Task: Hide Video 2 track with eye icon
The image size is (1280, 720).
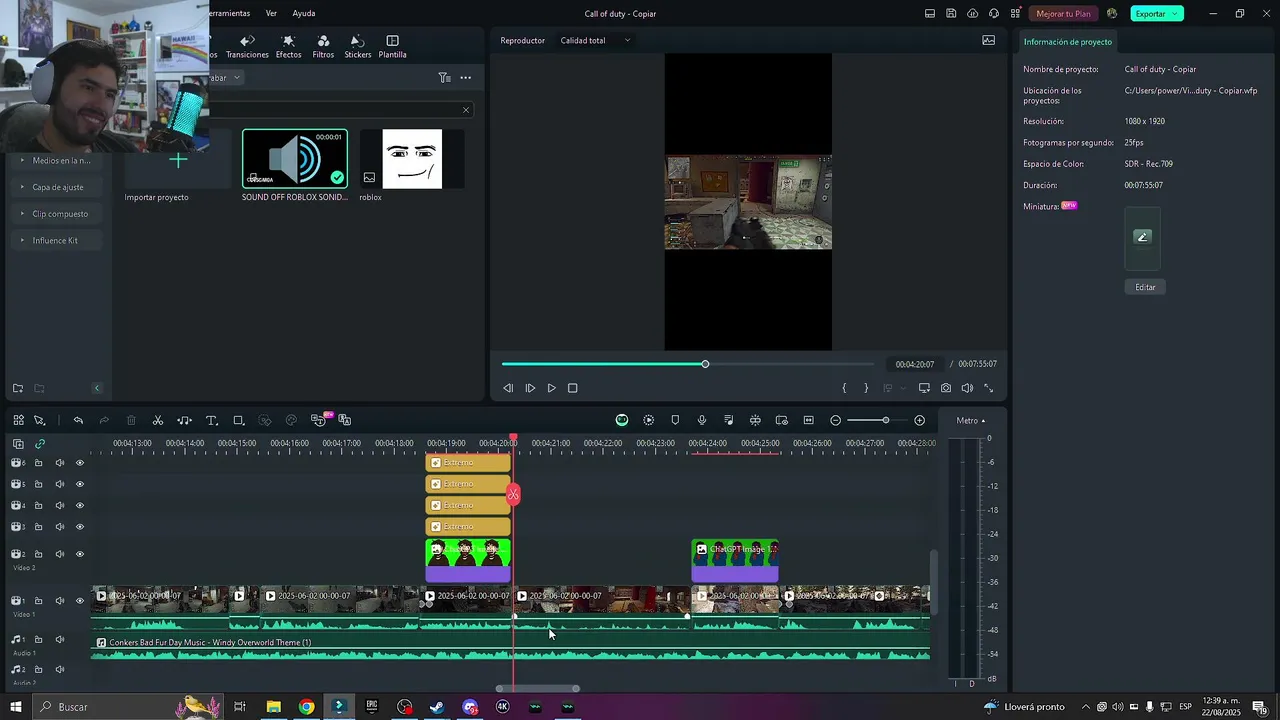Action: click(x=80, y=554)
